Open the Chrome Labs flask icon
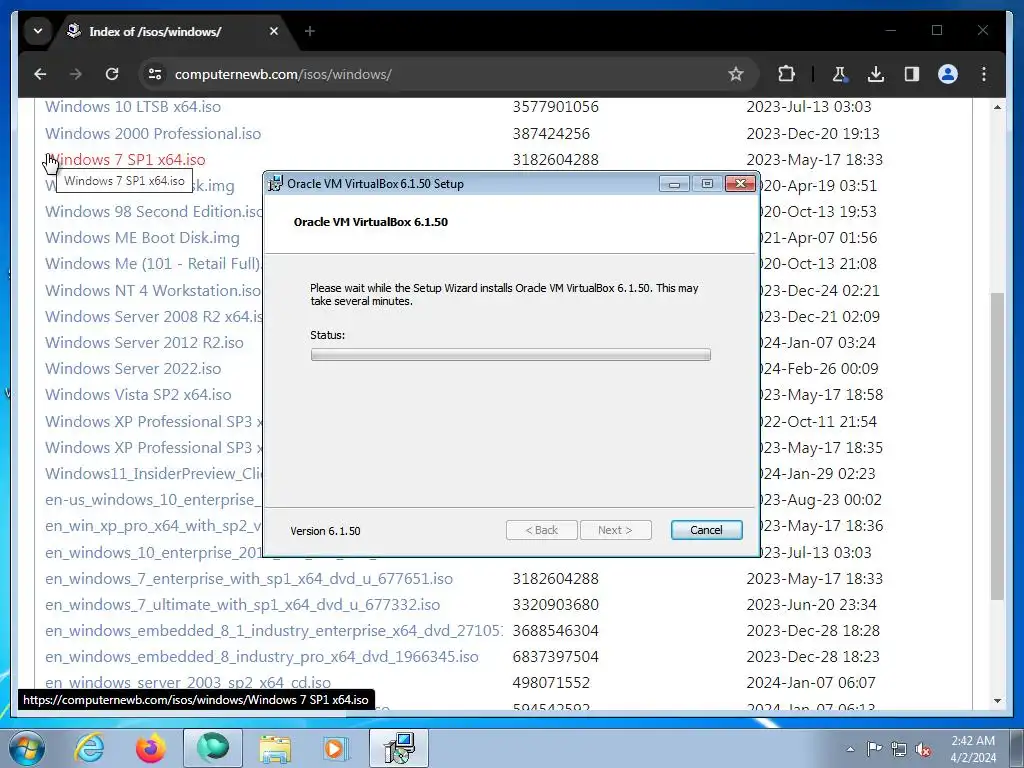The width and height of the screenshot is (1024, 768). pos(840,74)
